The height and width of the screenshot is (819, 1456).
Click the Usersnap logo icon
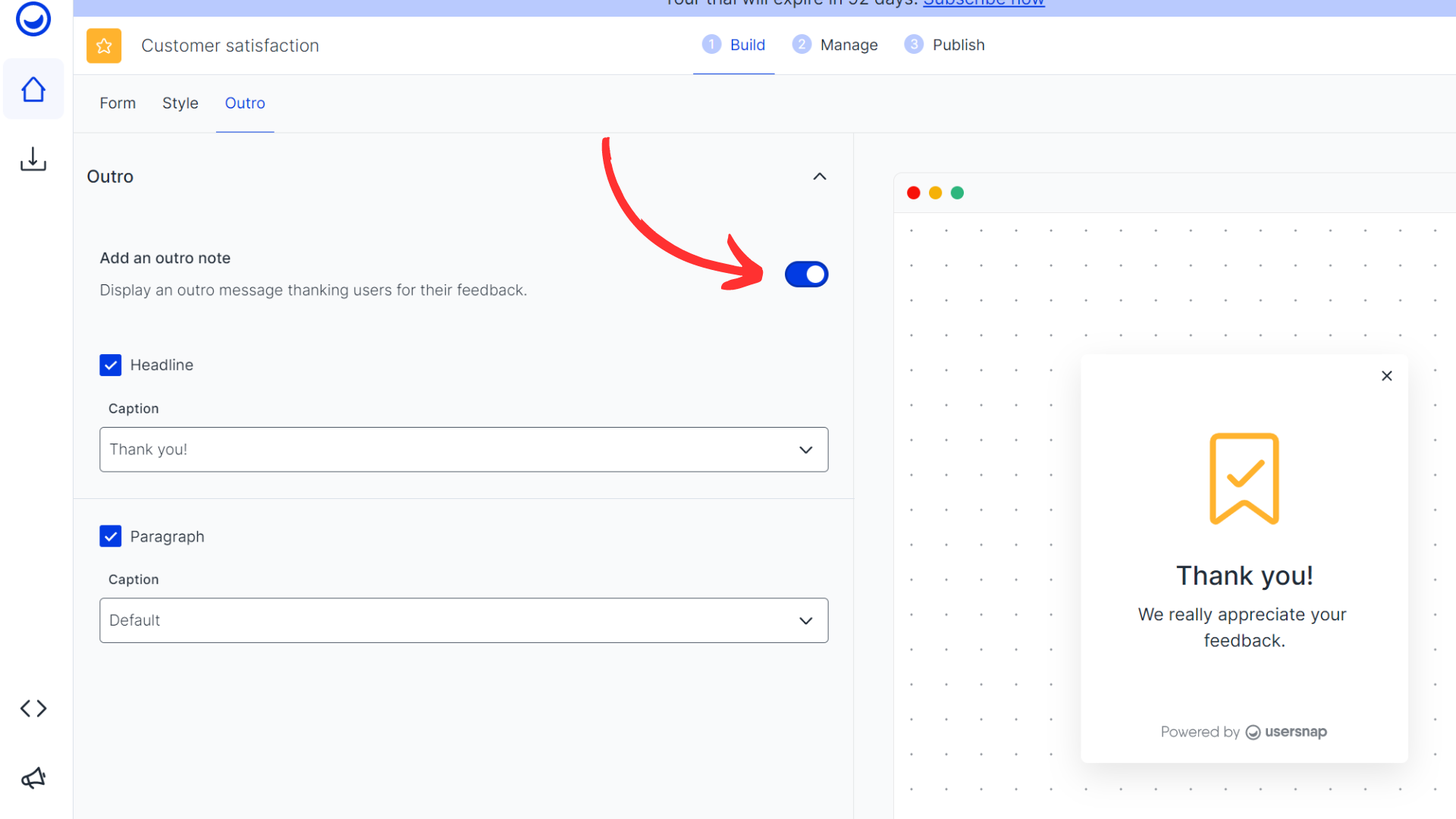tap(33, 18)
